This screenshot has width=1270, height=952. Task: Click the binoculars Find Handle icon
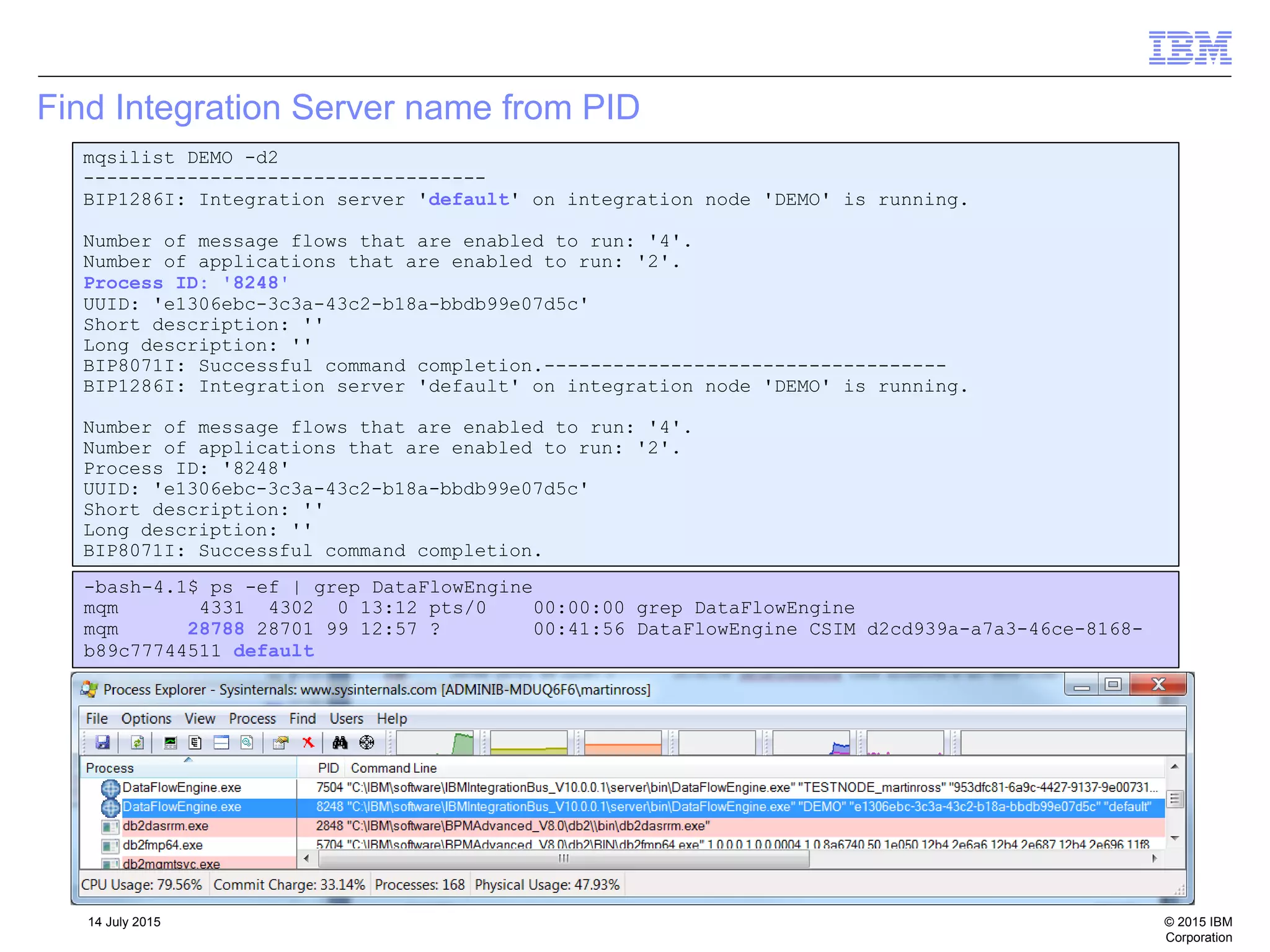[x=340, y=742]
